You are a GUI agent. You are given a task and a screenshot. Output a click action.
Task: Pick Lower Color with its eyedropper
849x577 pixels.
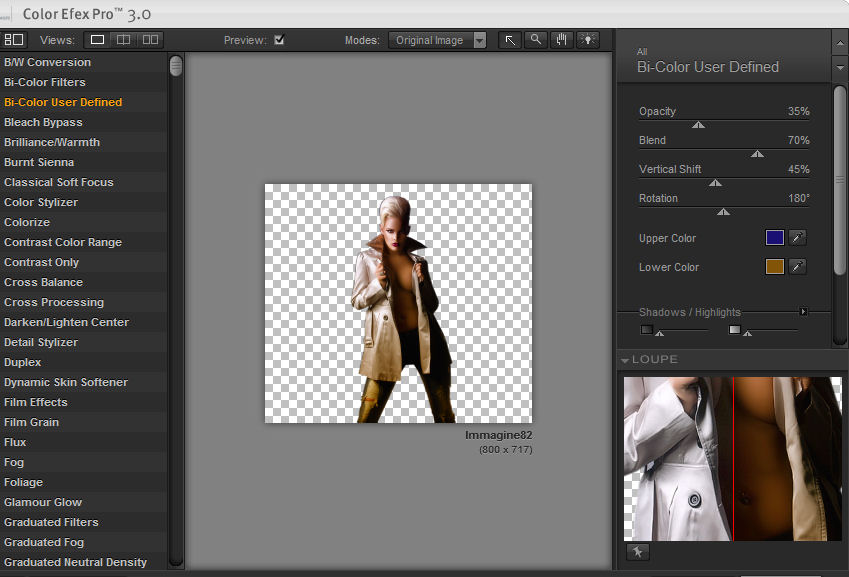point(798,267)
